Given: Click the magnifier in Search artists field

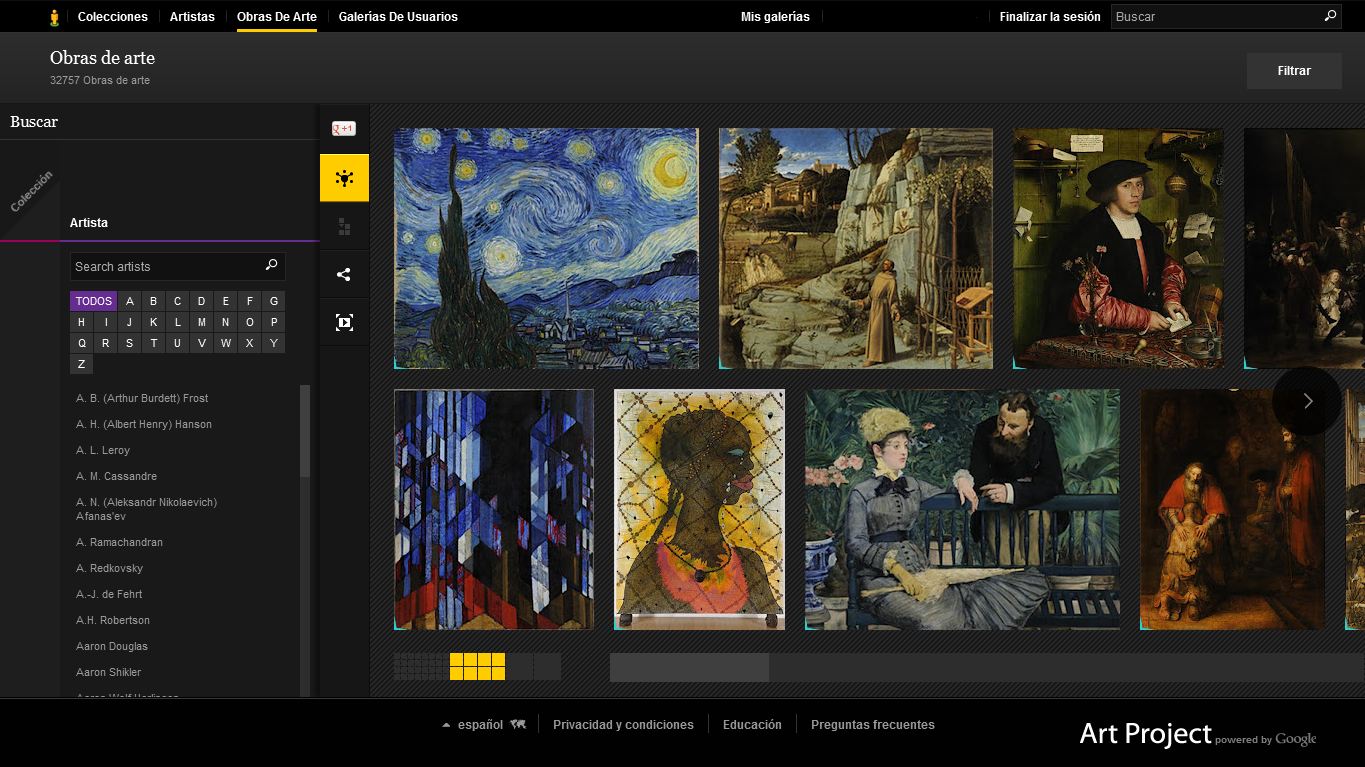Looking at the screenshot, I should point(271,265).
